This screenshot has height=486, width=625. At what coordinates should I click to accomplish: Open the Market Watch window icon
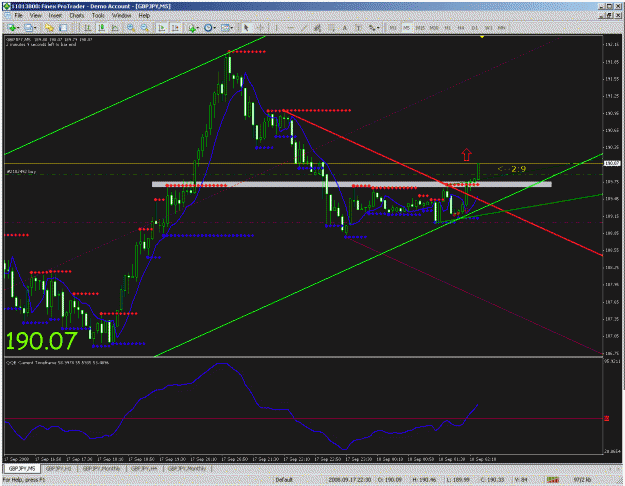[49, 28]
